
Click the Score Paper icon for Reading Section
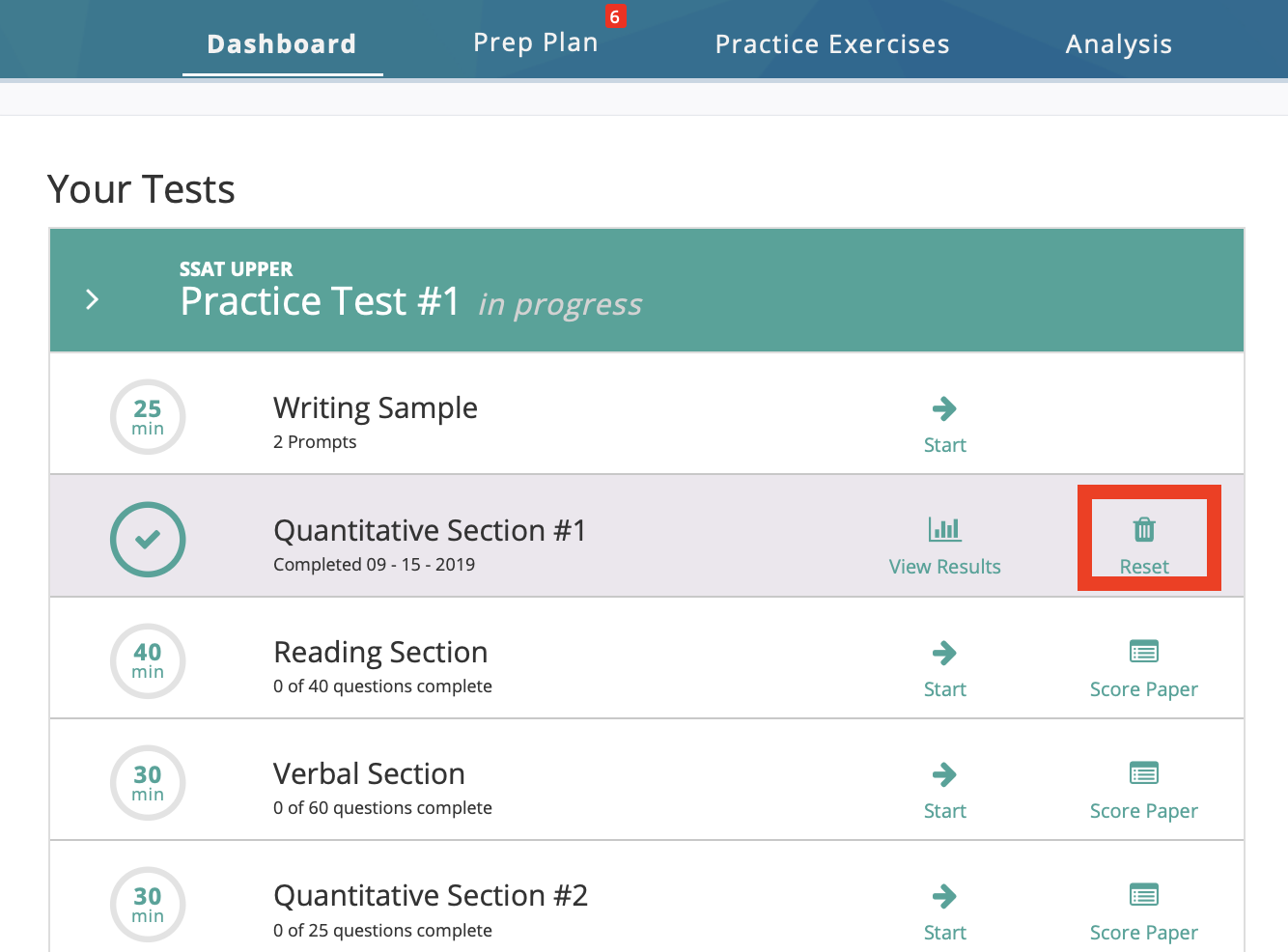[x=1143, y=652]
